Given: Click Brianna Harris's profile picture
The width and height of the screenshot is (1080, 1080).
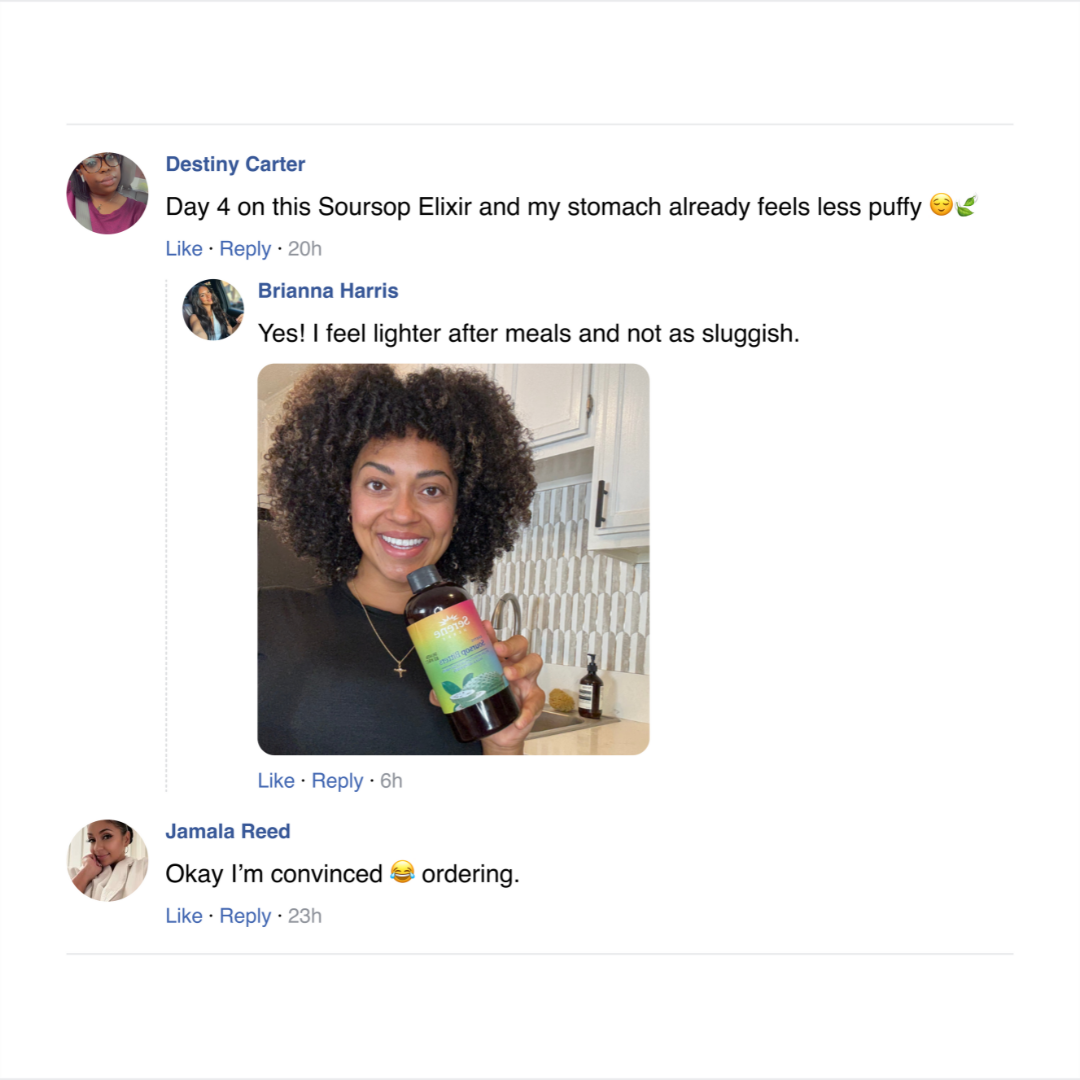Looking at the screenshot, I should tap(213, 310).
